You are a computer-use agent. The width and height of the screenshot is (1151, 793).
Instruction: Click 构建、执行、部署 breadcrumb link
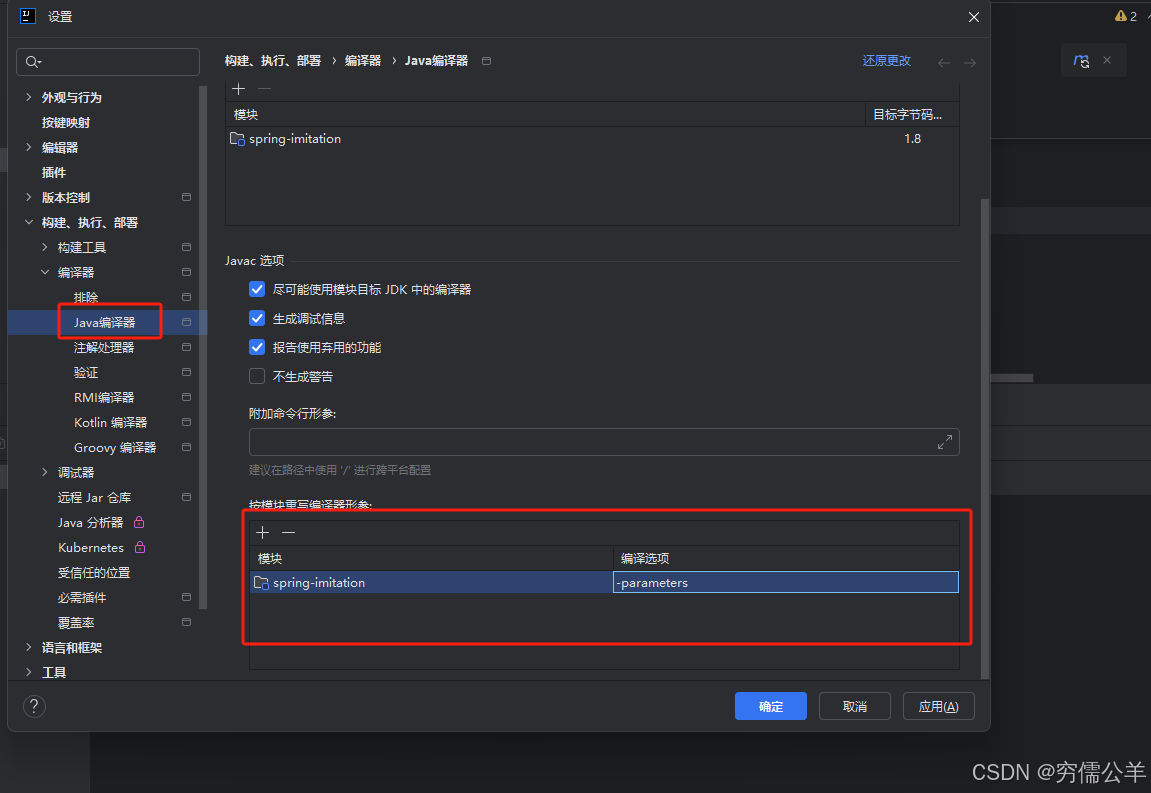(x=273, y=61)
